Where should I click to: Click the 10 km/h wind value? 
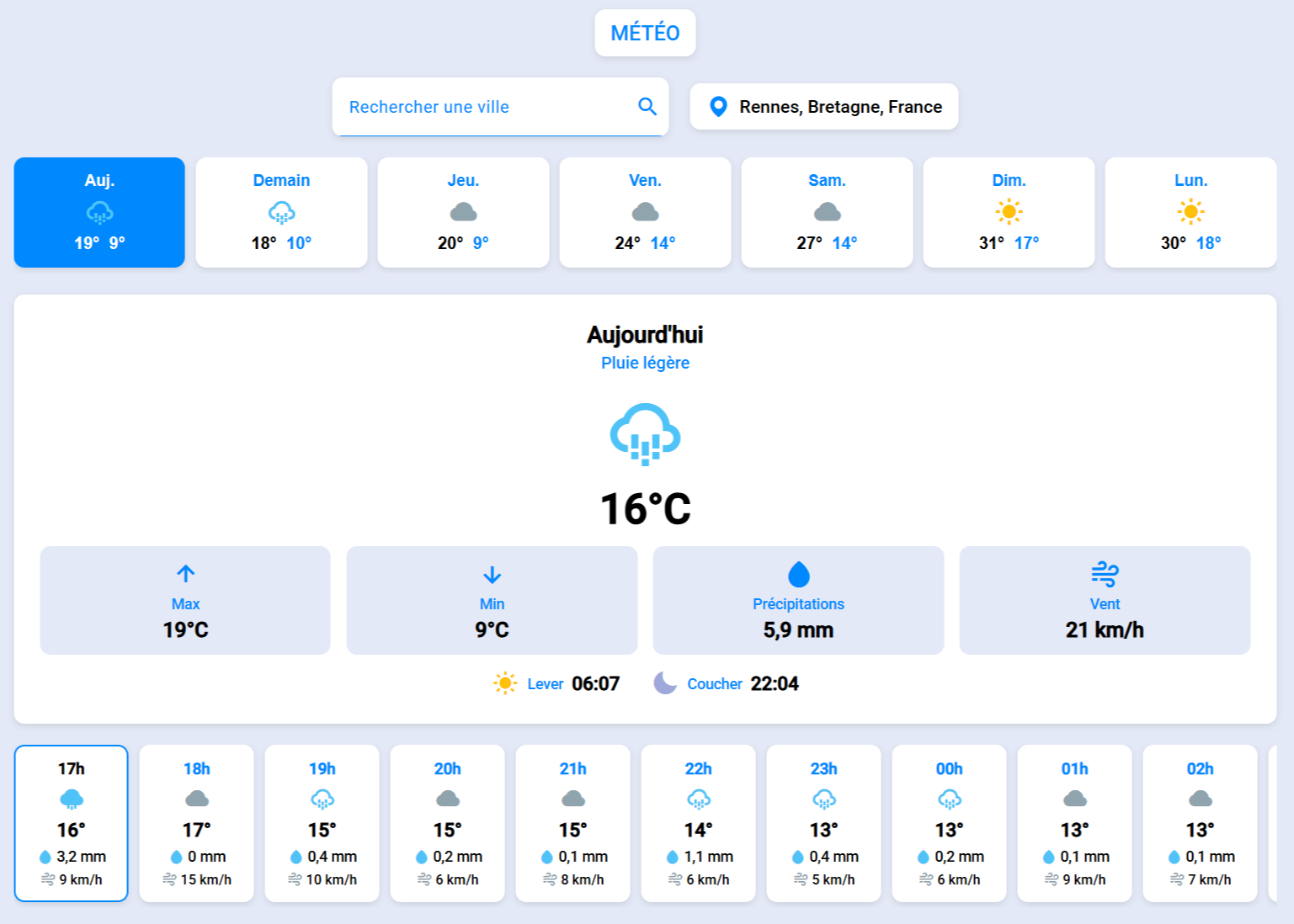(x=332, y=879)
